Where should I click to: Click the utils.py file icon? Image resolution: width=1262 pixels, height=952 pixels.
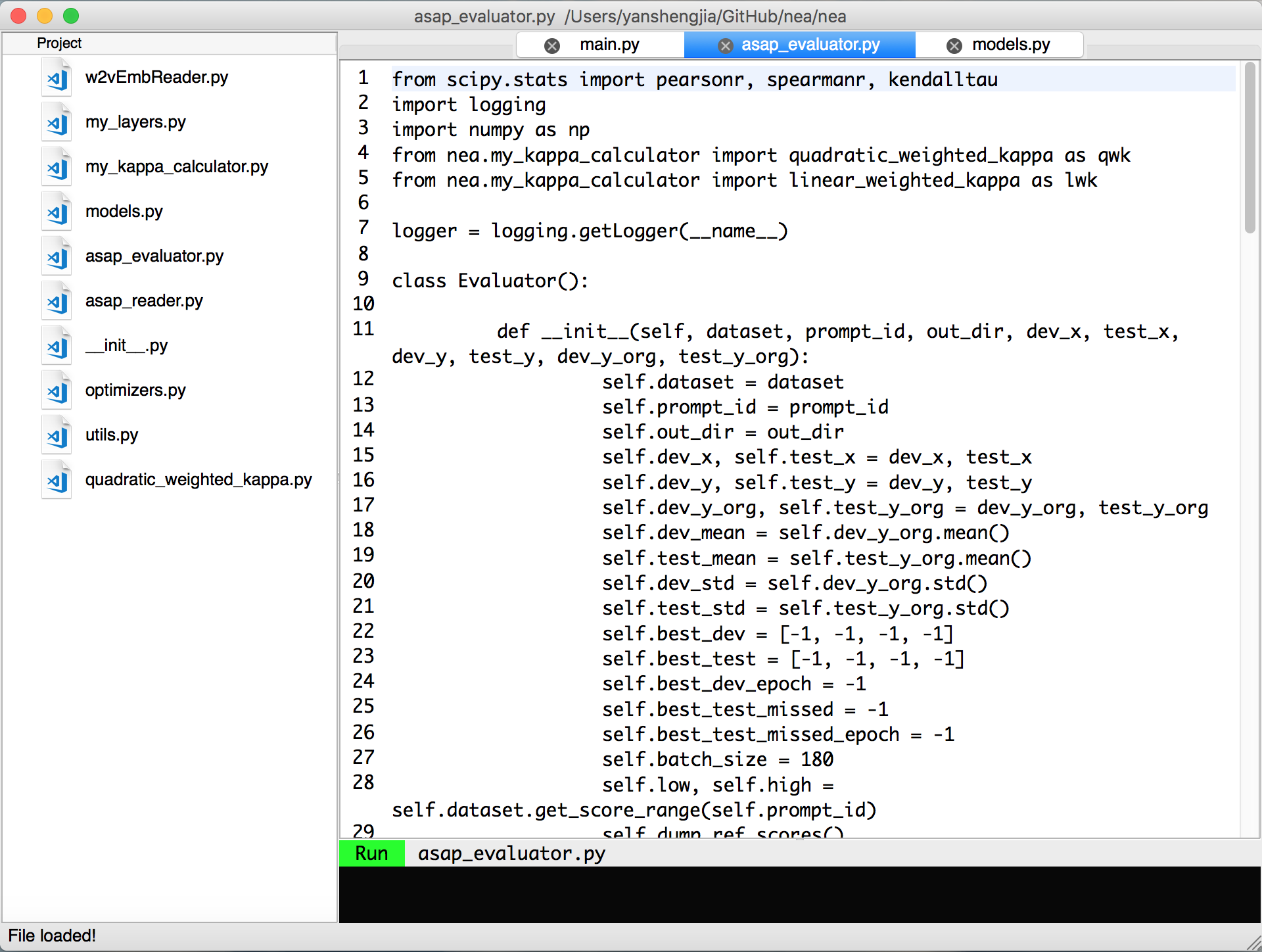tap(57, 436)
